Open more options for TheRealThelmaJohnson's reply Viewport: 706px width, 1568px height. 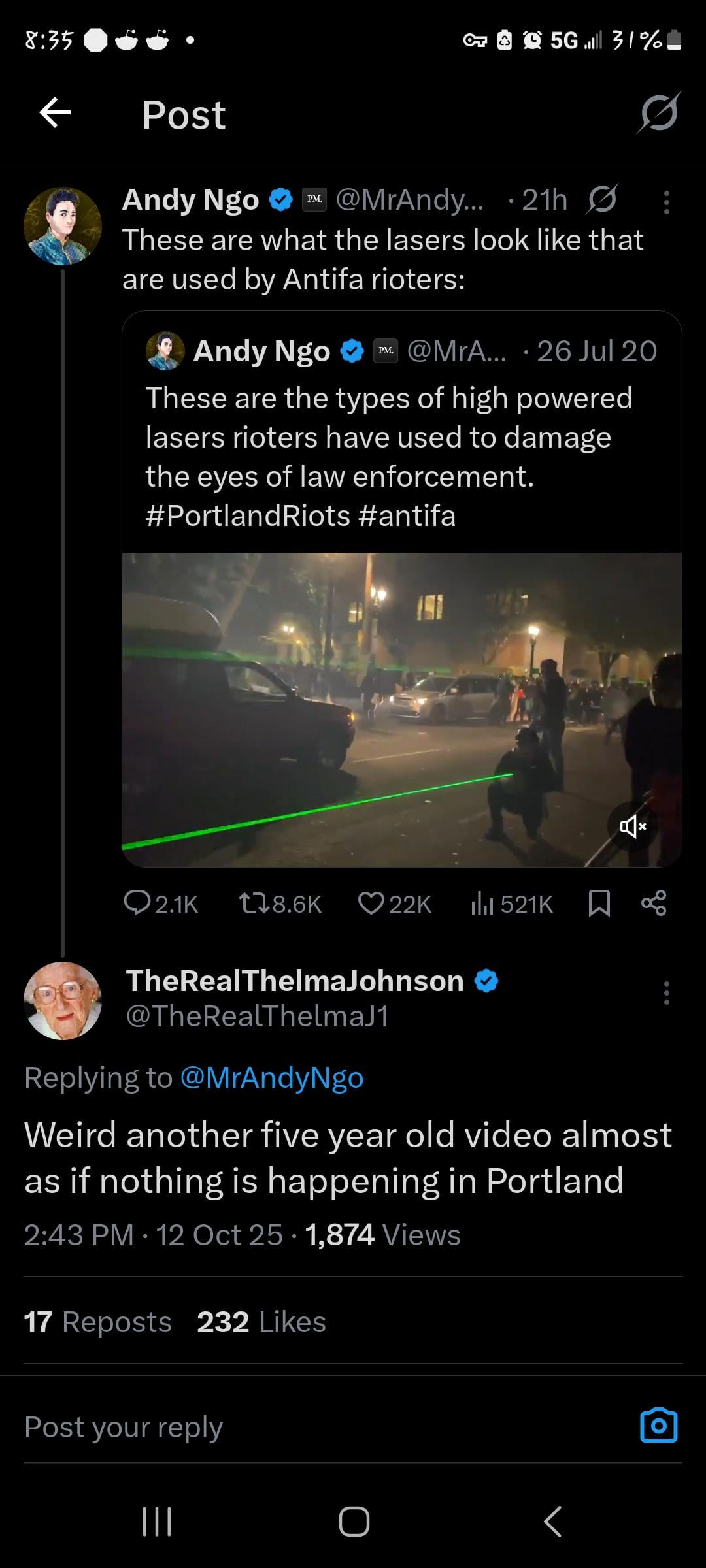[666, 993]
